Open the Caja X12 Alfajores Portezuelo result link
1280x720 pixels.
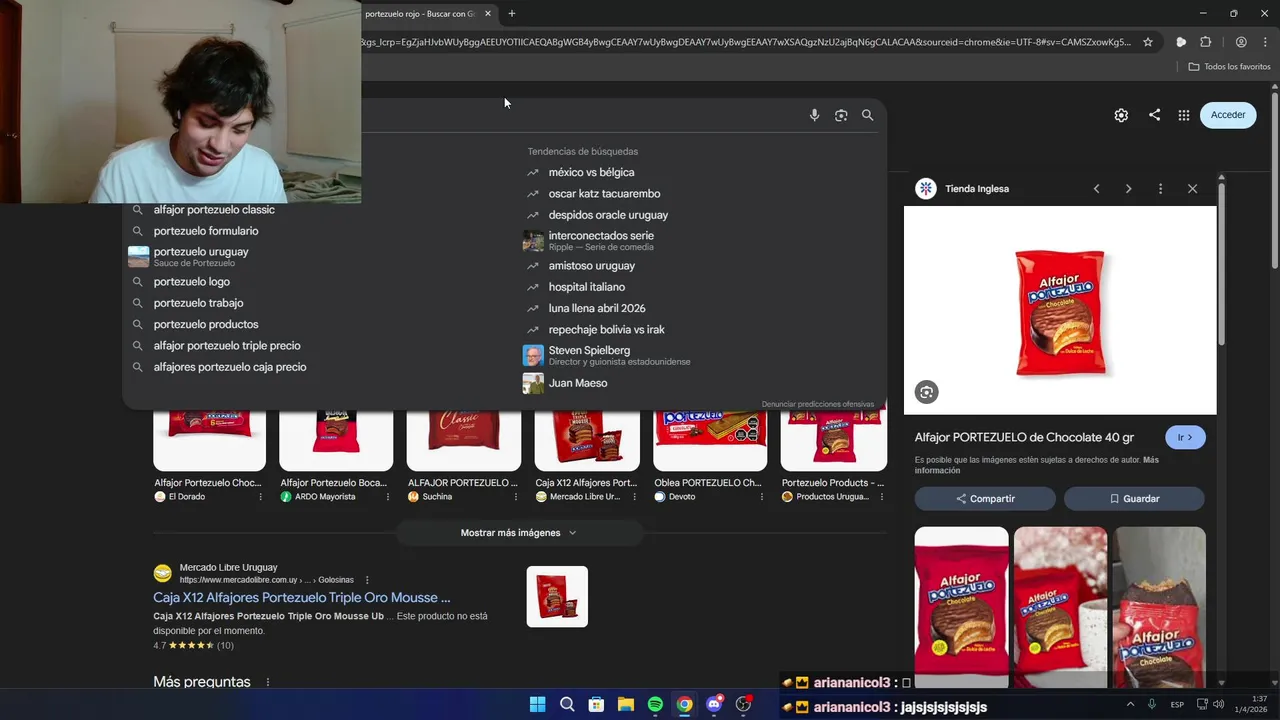(x=302, y=598)
